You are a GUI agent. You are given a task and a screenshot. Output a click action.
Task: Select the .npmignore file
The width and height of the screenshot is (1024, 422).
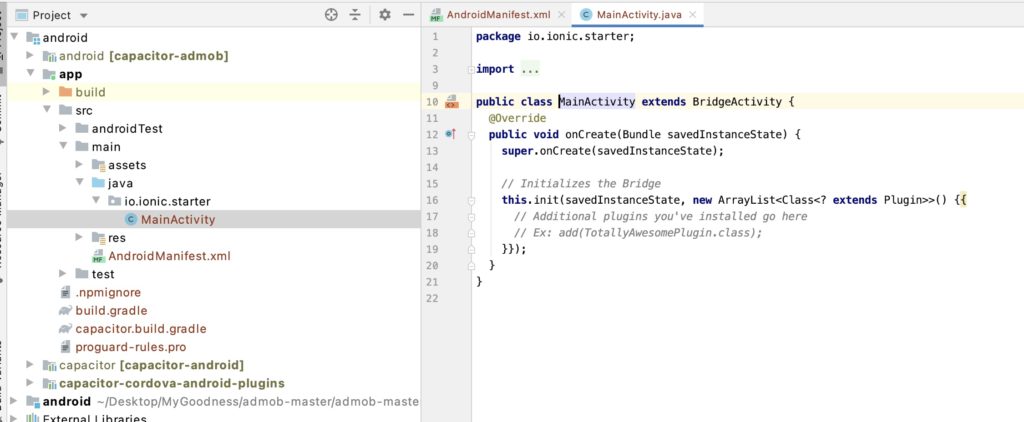[108, 293]
